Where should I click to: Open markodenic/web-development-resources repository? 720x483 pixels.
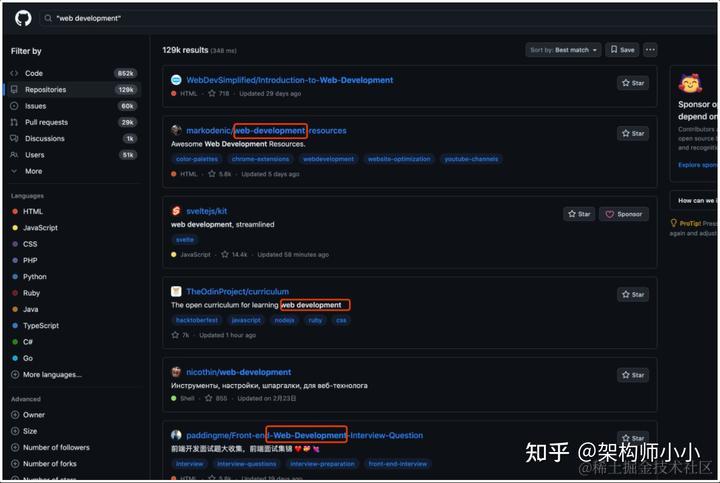pos(266,131)
